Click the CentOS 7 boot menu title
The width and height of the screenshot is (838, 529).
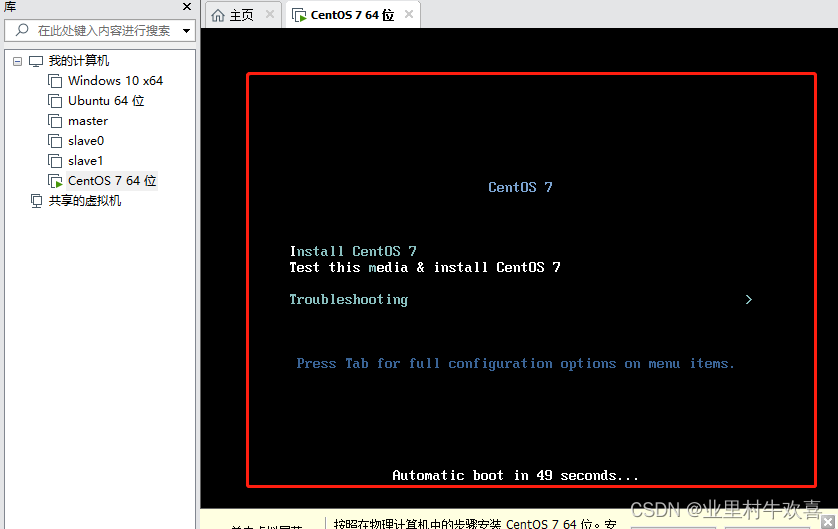point(520,187)
